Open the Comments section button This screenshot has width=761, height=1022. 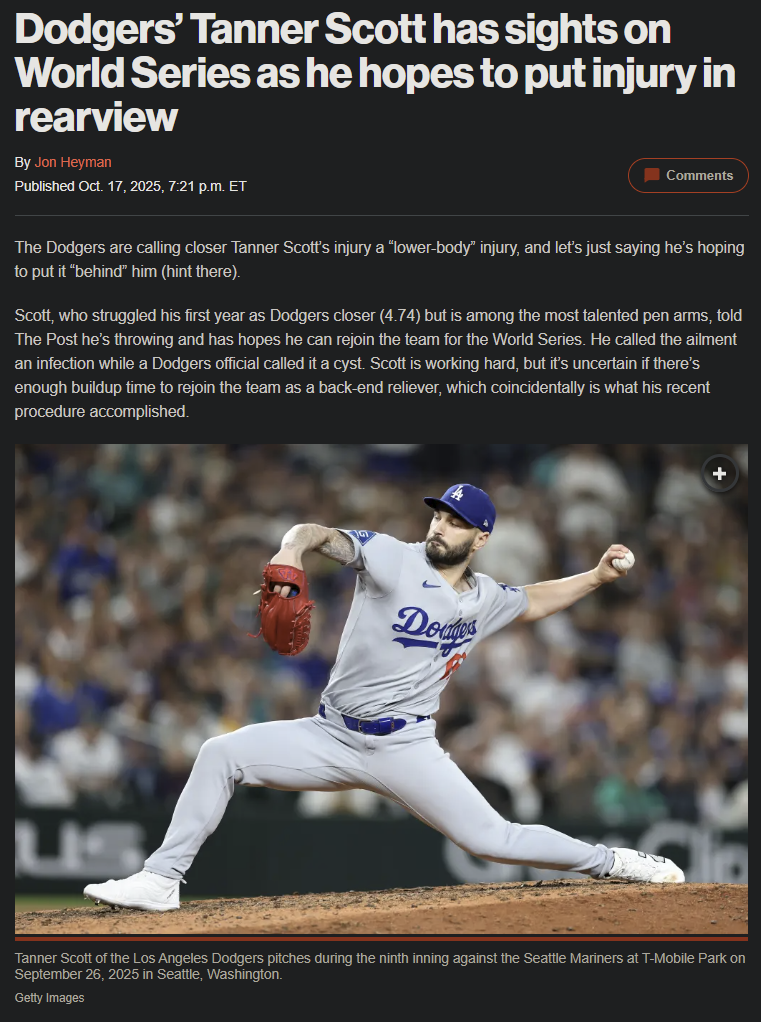tap(688, 175)
